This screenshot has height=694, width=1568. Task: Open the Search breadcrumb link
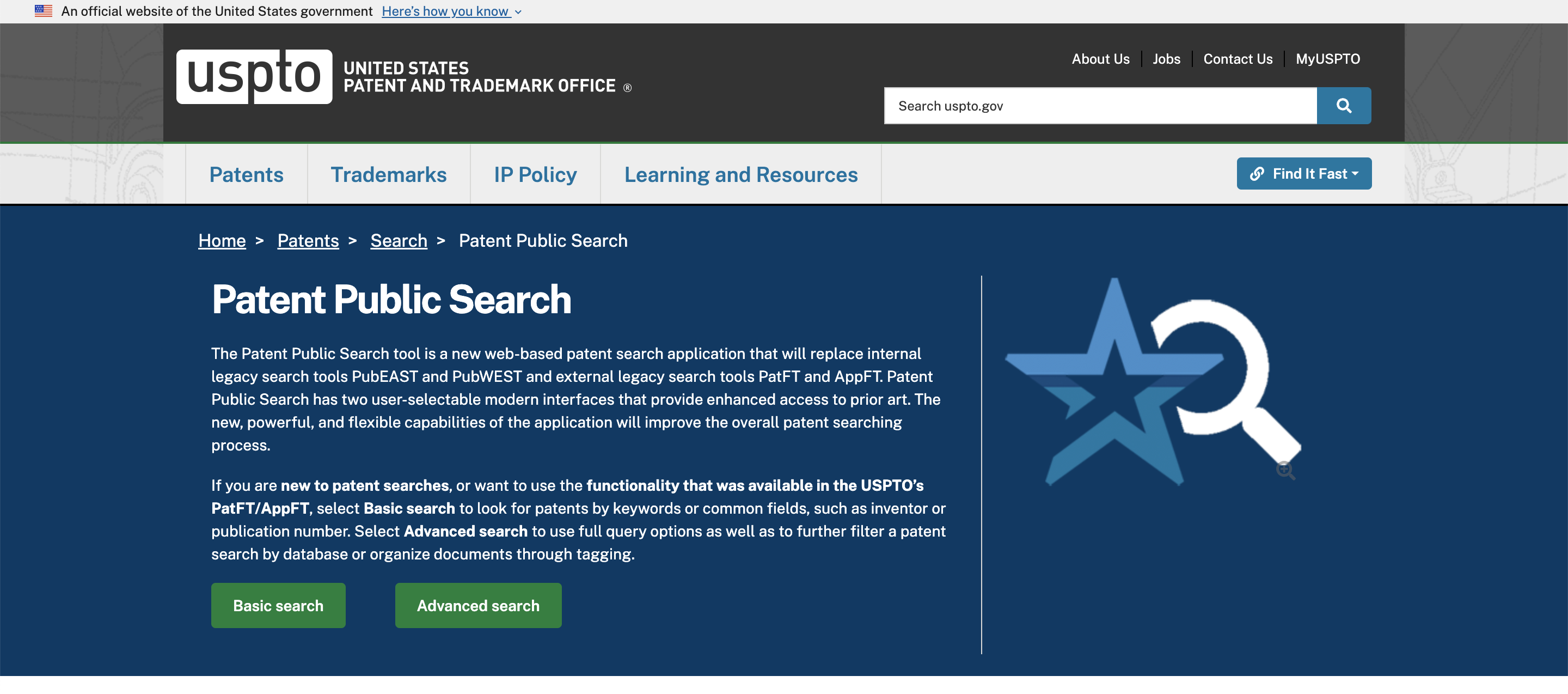click(399, 241)
